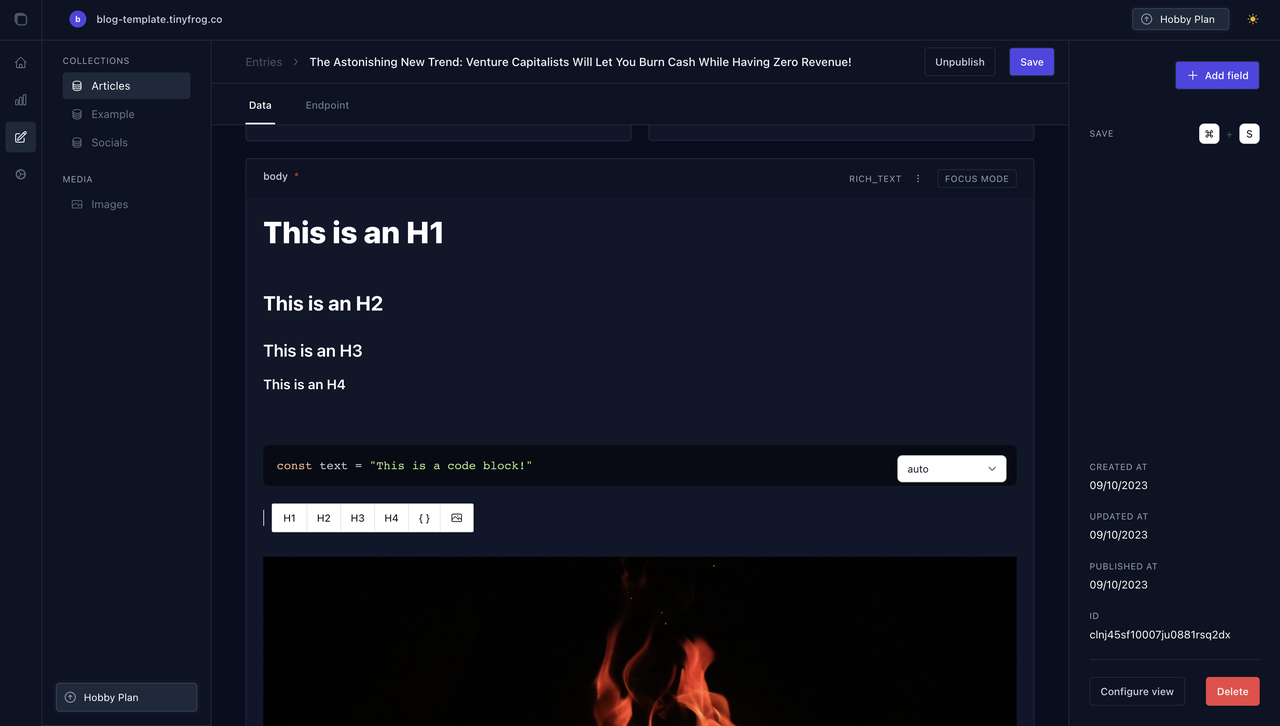Open the analytics bar chart icon

[21, 100]
